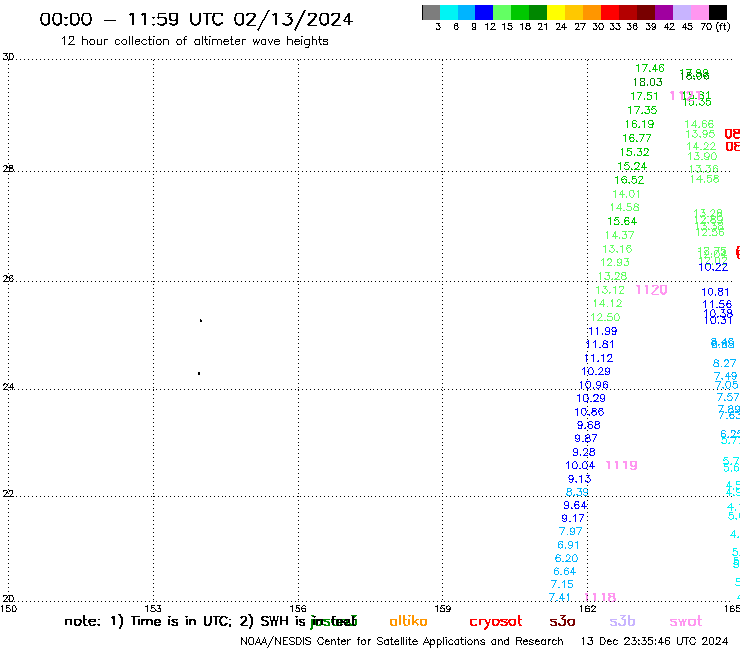
Task: Click the wave height value 17.46
Action: [649, 68]
